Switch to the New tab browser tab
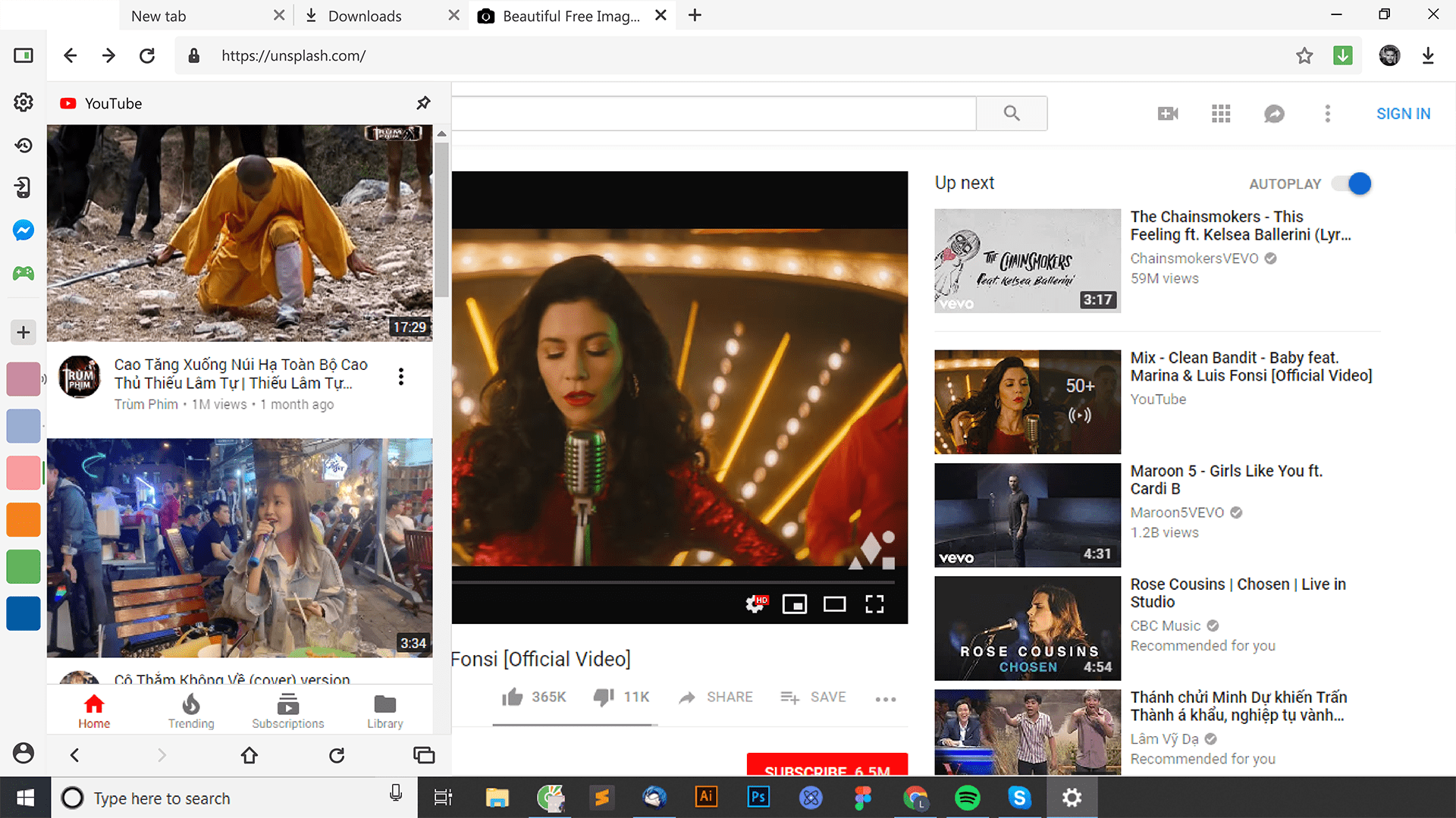This screenshot has height=818, width=1456. [x=158, y=16]
